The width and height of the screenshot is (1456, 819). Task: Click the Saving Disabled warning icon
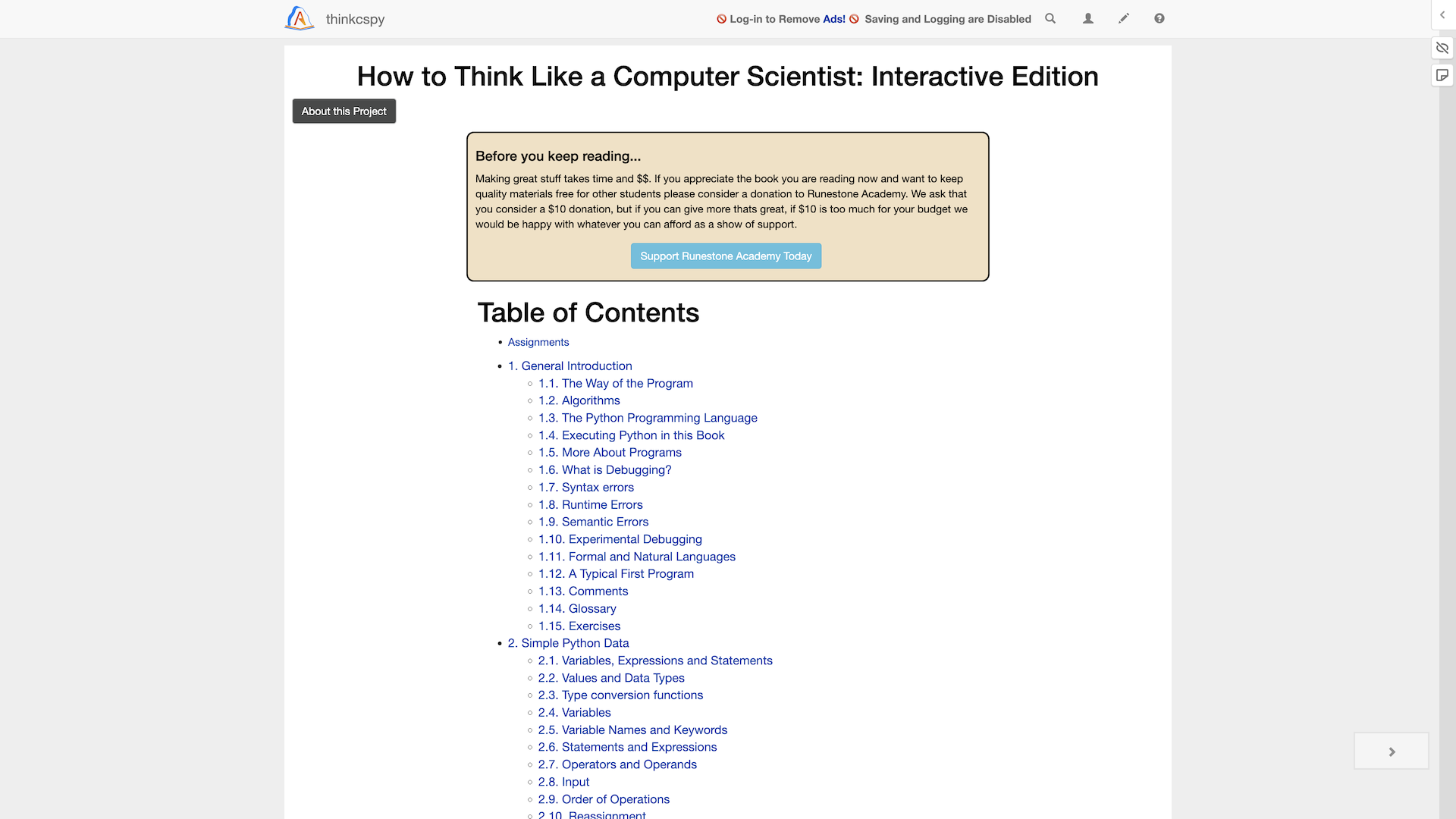[856, 18]
